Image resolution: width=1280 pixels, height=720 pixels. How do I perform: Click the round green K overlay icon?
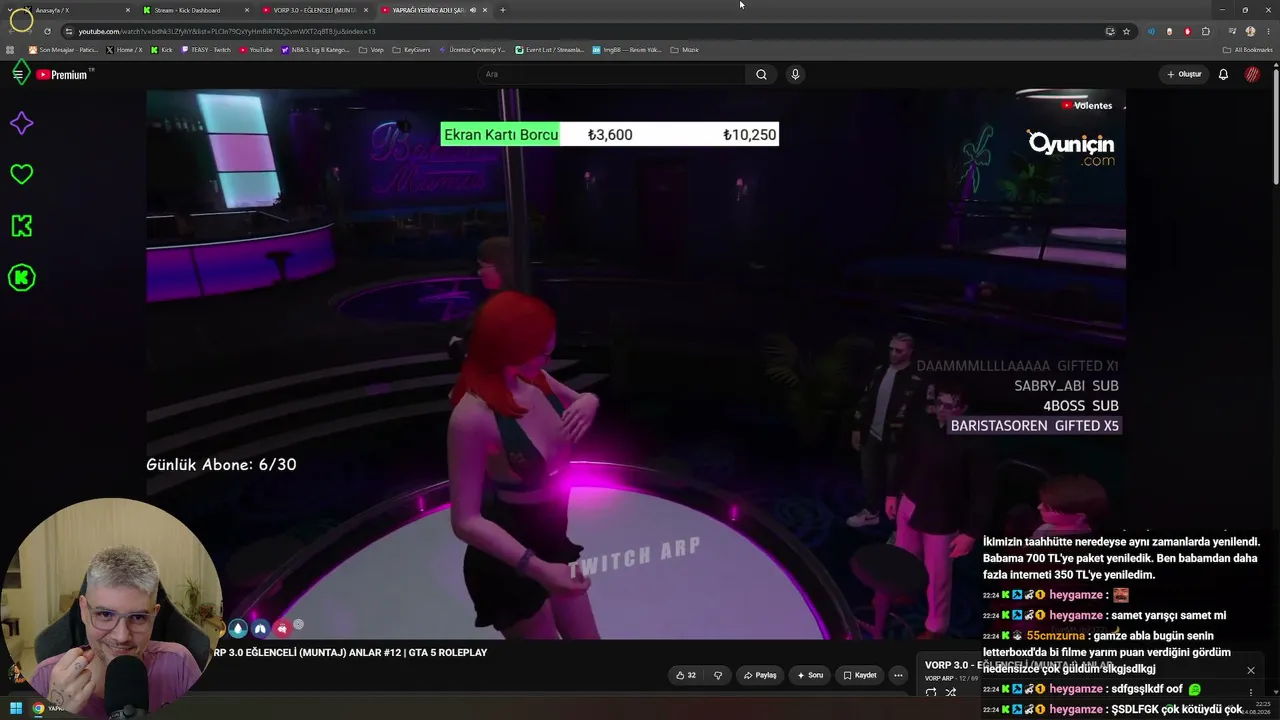pyautogui.click(x=21, y=277)
